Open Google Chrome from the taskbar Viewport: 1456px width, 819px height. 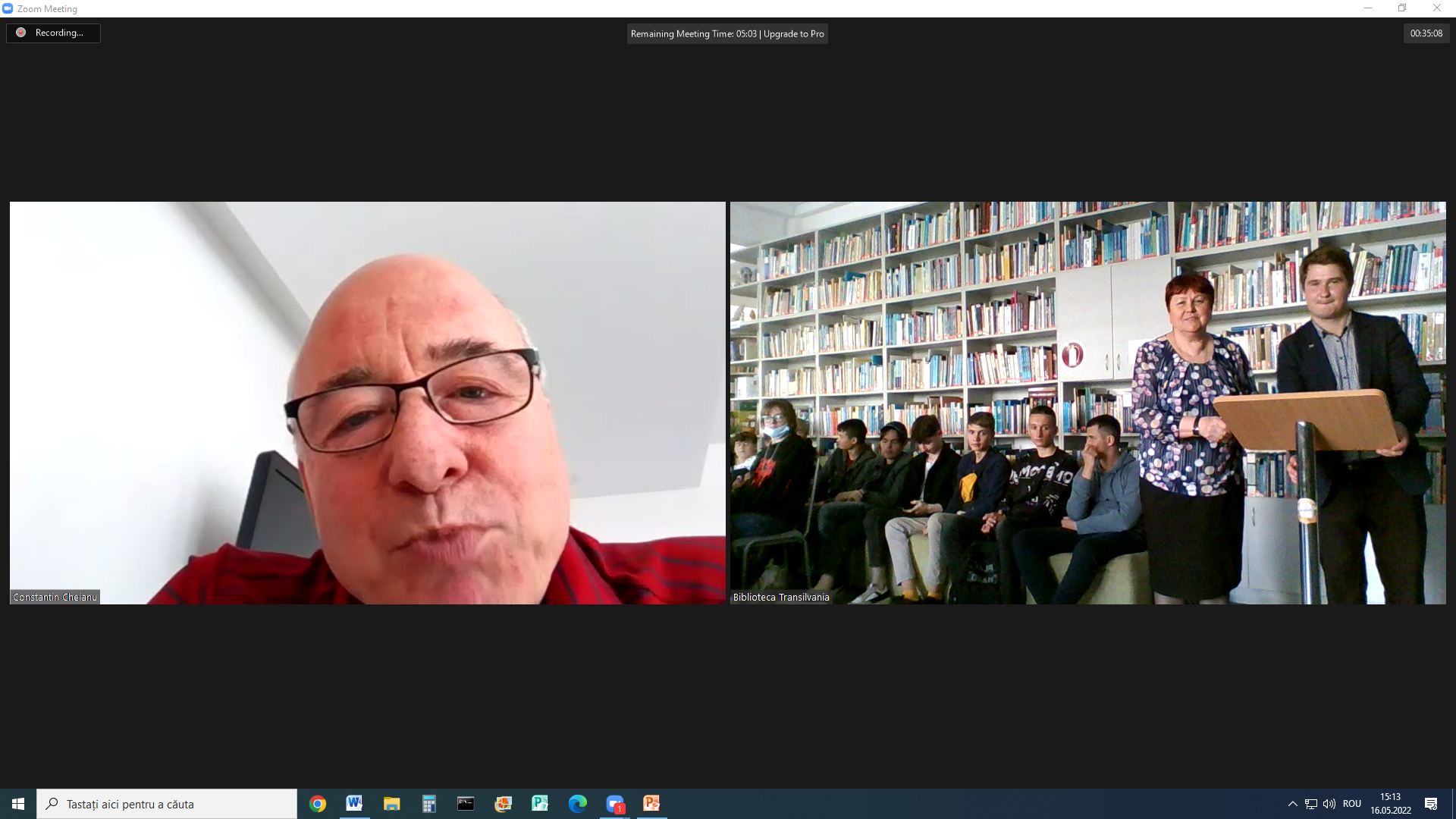(318, 804)
